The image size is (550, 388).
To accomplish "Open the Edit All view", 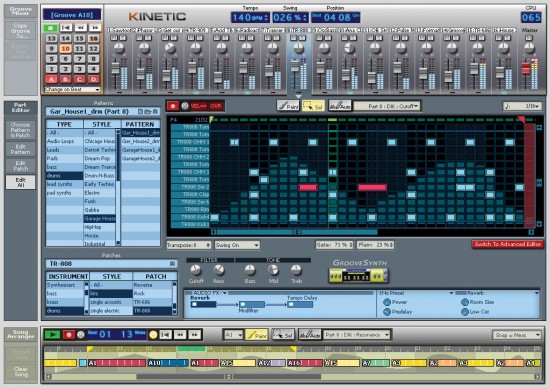I will pyautogui.click(x=20, y=182).
